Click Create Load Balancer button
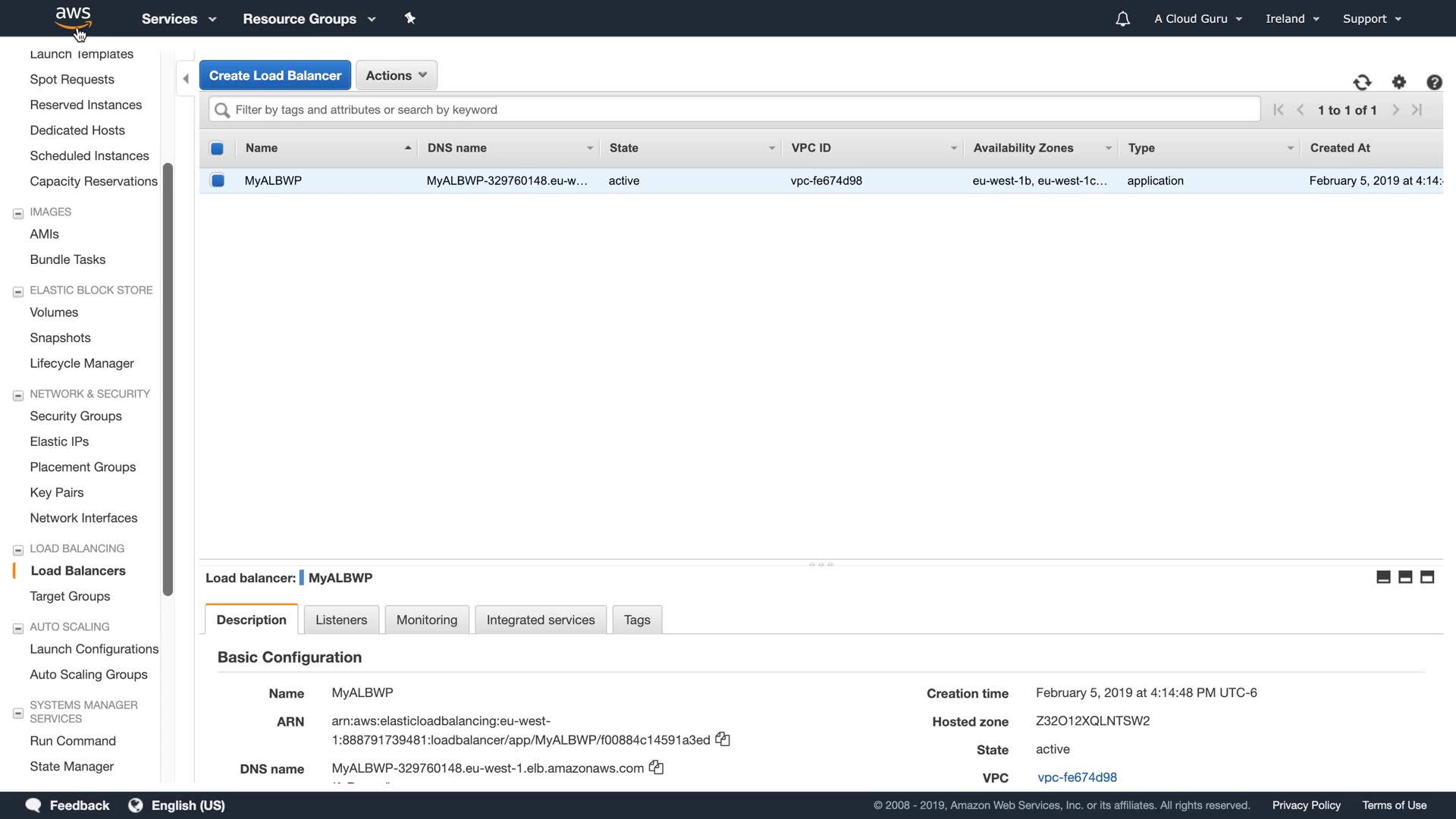Screen dimensions: 1456x819 275,75
